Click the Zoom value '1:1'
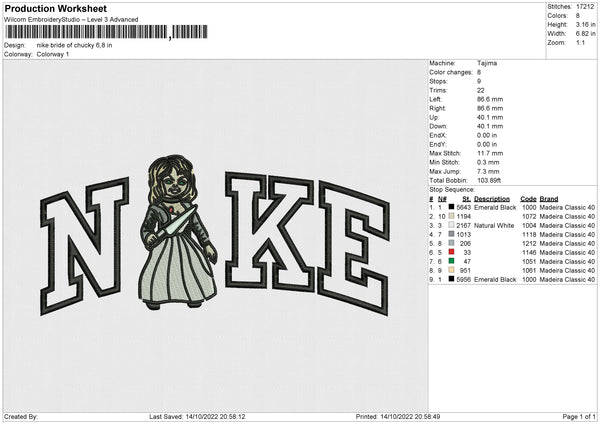 [580, 42]
